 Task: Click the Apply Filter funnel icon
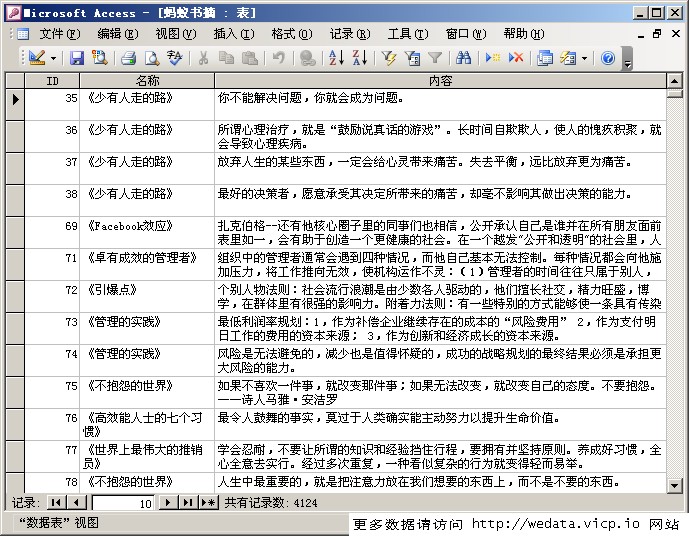tap(435, 58)
